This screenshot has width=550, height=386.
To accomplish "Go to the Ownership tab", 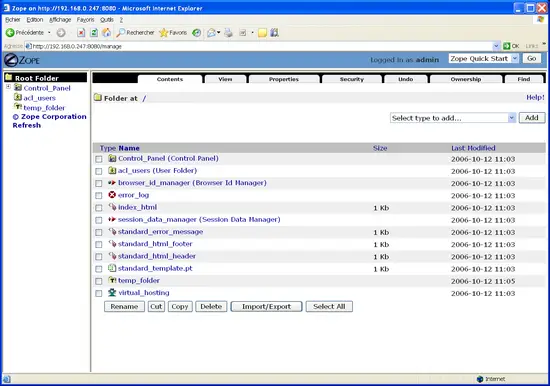I will point(466,79).
